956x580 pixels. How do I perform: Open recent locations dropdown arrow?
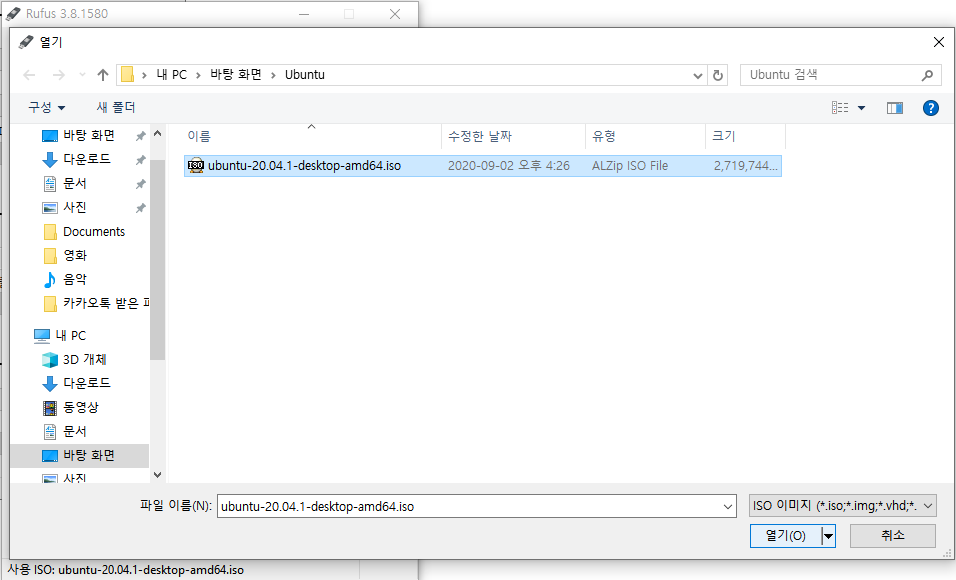point(82,75)
